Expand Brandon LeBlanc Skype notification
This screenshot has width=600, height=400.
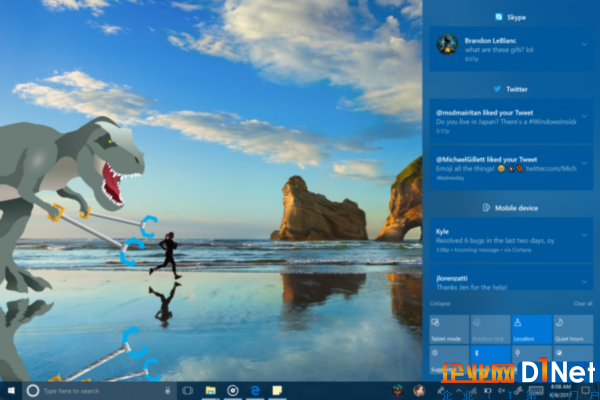tap(584, 44)
